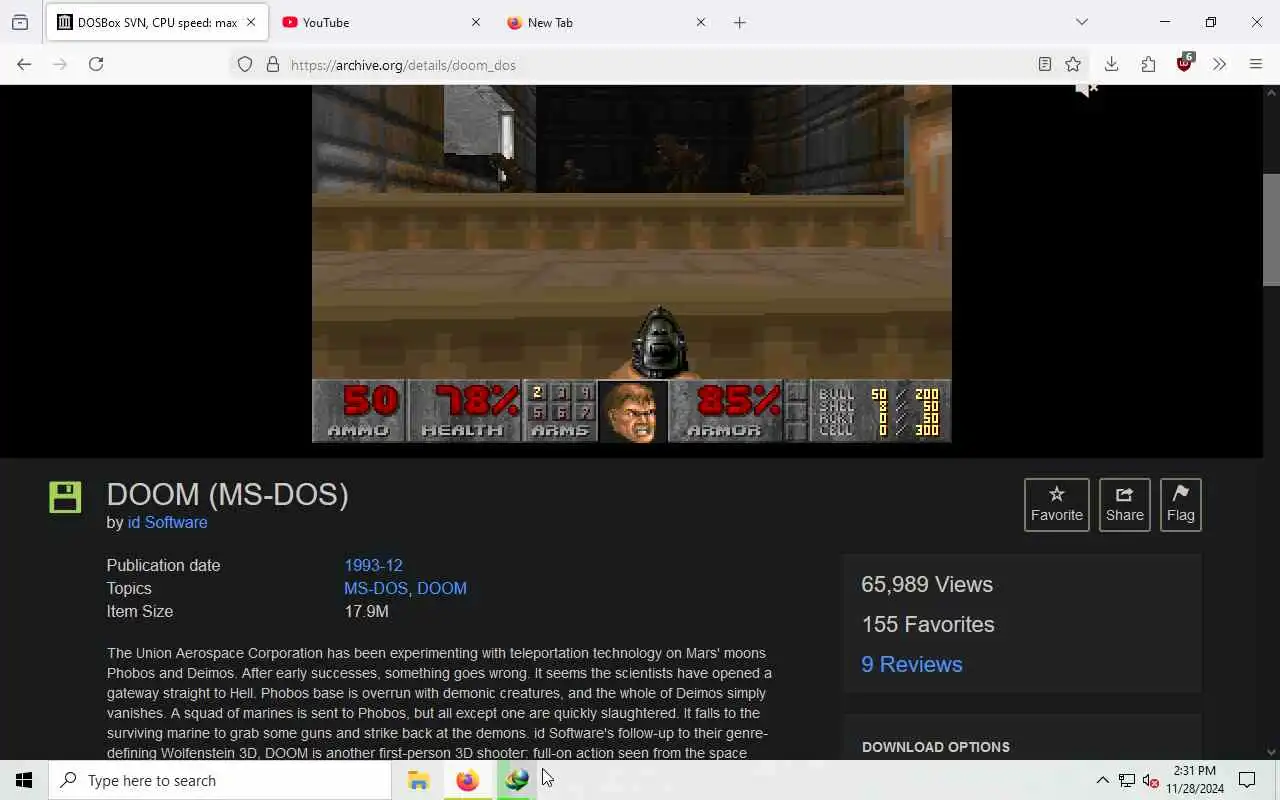This screenshot has width=1280, height=800.
Task: Select the DOSBox SVN tab
Action: (157, 22)
